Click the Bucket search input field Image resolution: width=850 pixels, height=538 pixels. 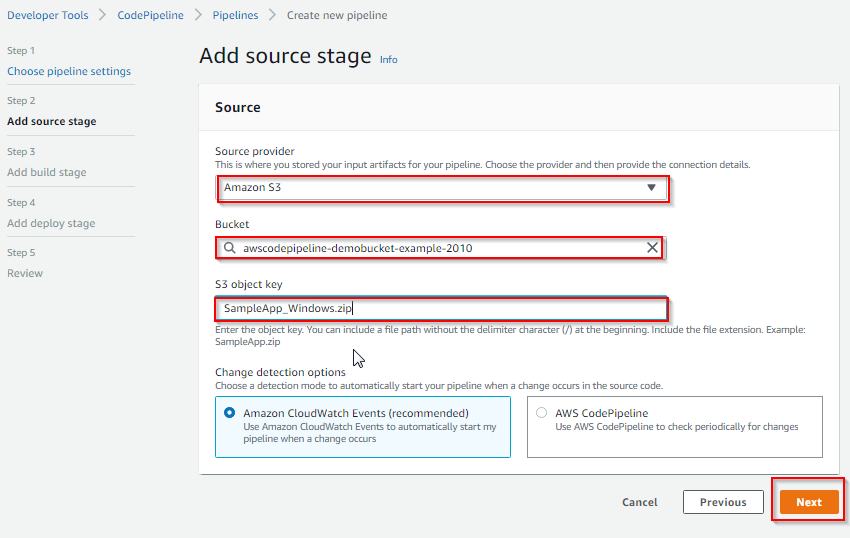[439, 248]
